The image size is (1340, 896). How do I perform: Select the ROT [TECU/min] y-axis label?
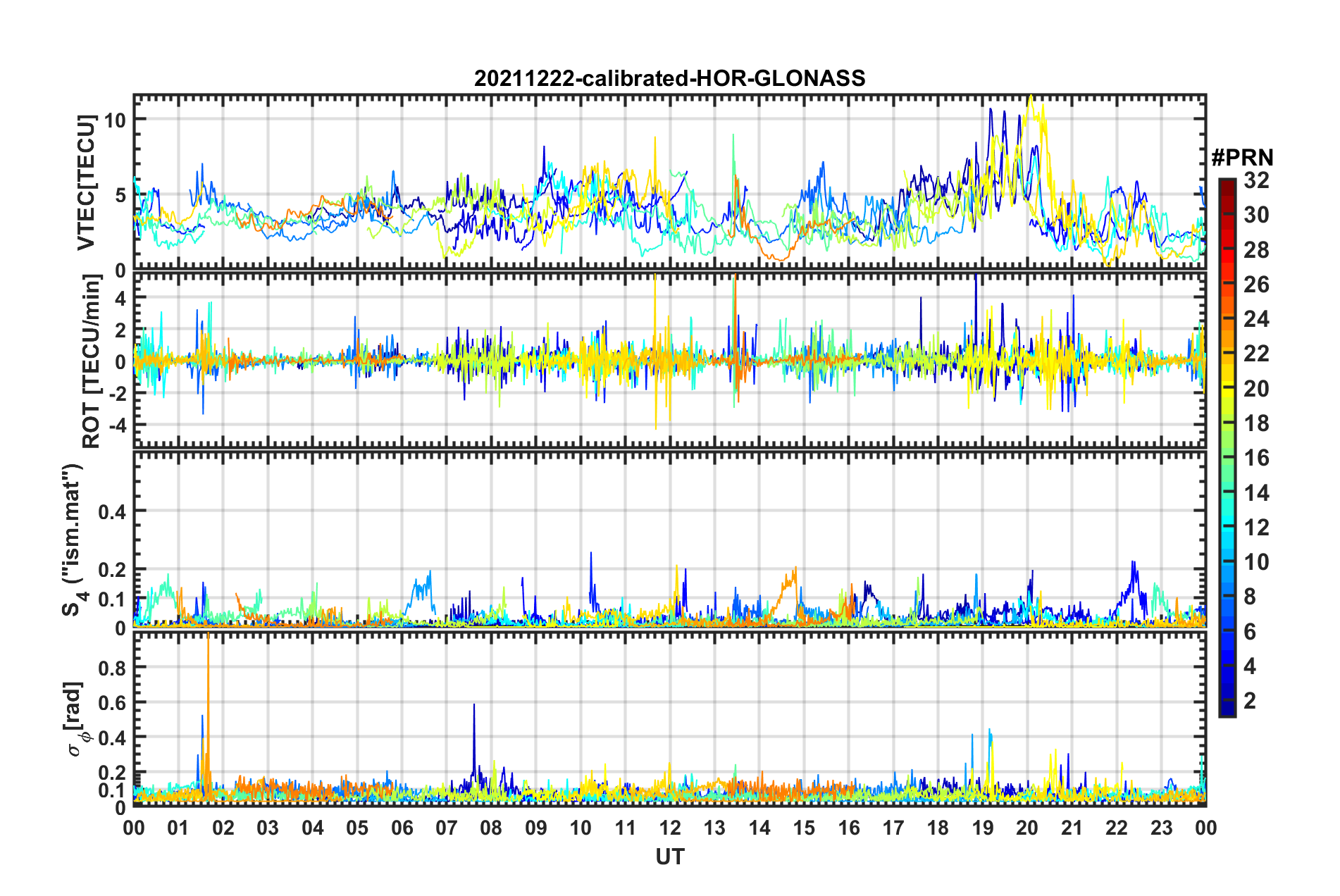92,361
